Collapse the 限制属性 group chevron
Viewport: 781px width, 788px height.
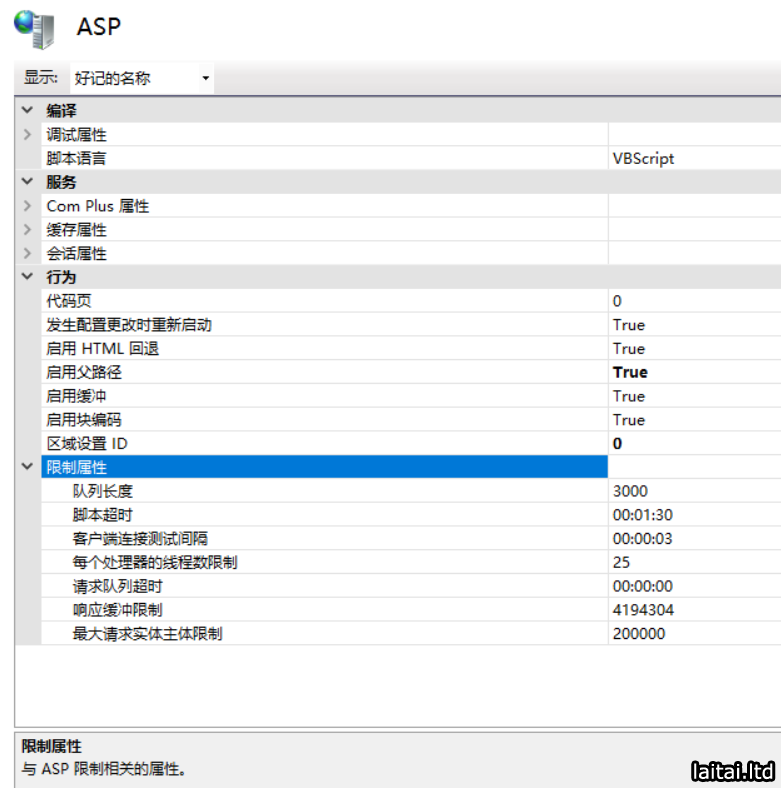tap(27, 467)
